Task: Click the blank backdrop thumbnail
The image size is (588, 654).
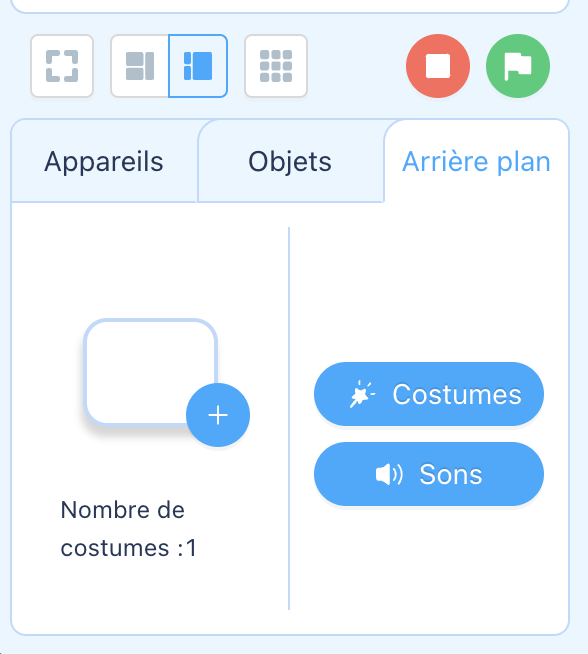Action: point(150,372)
